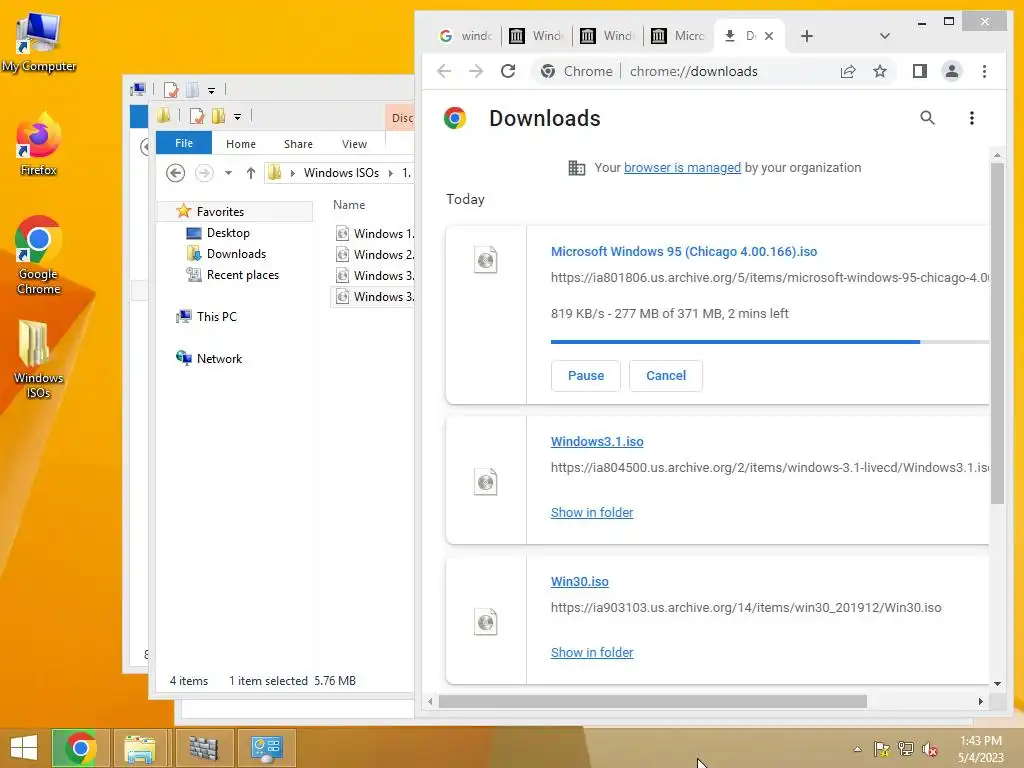
Task: Switch to the Micro... archive tab
Action: coord(679,36)
